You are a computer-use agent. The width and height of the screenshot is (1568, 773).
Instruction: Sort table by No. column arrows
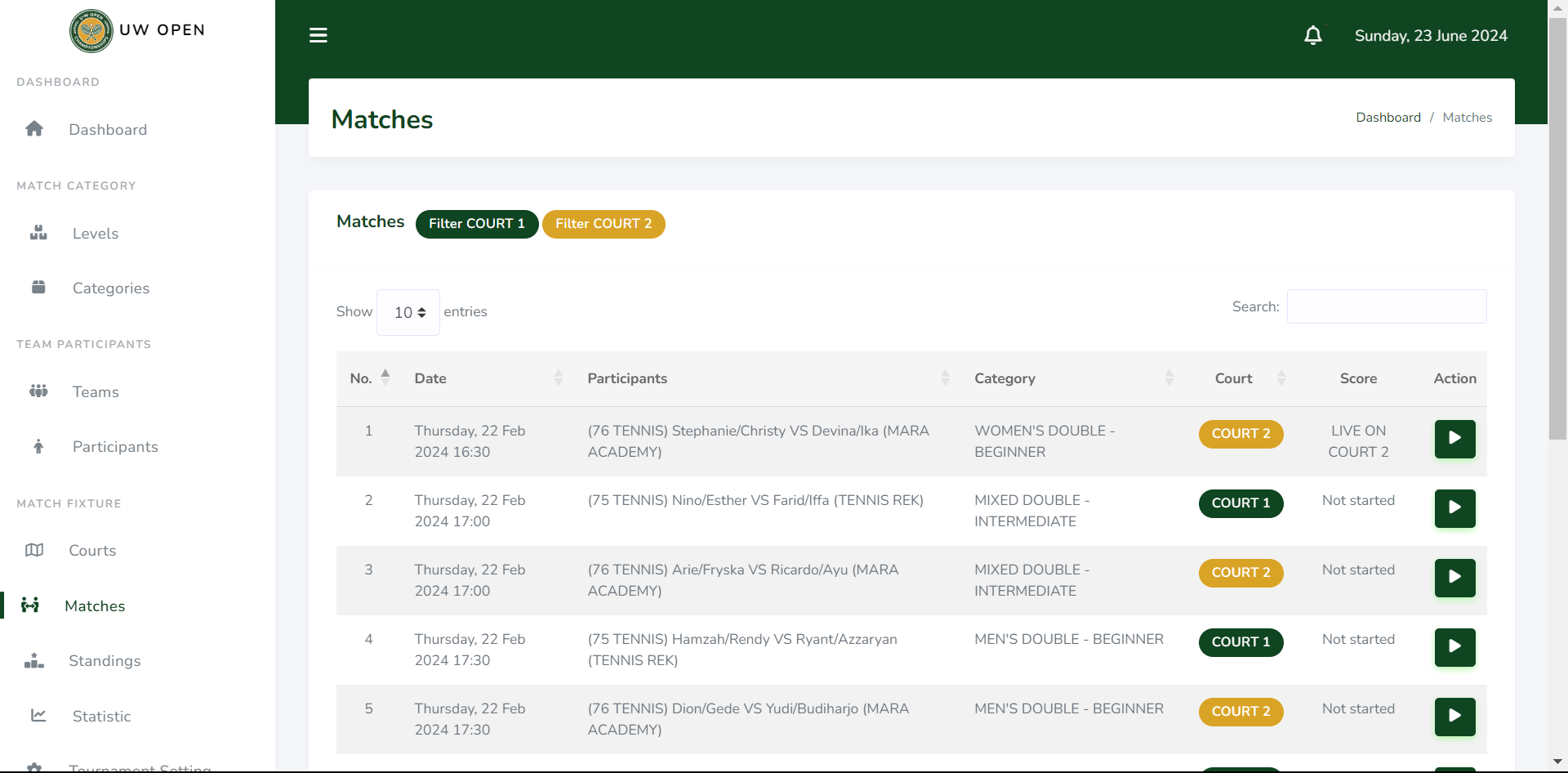pyautogui.click(x=385, y=378)
